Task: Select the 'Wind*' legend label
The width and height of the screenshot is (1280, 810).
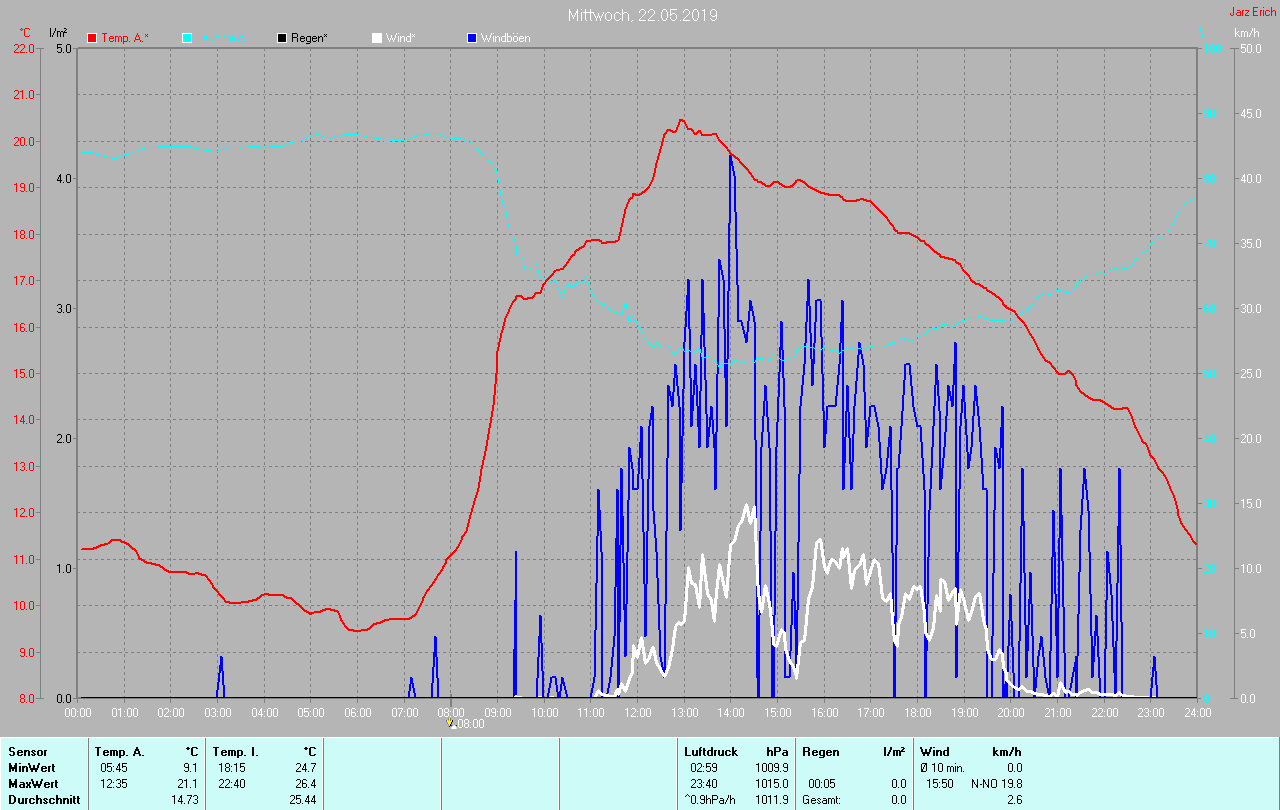Action: point(401,38)
